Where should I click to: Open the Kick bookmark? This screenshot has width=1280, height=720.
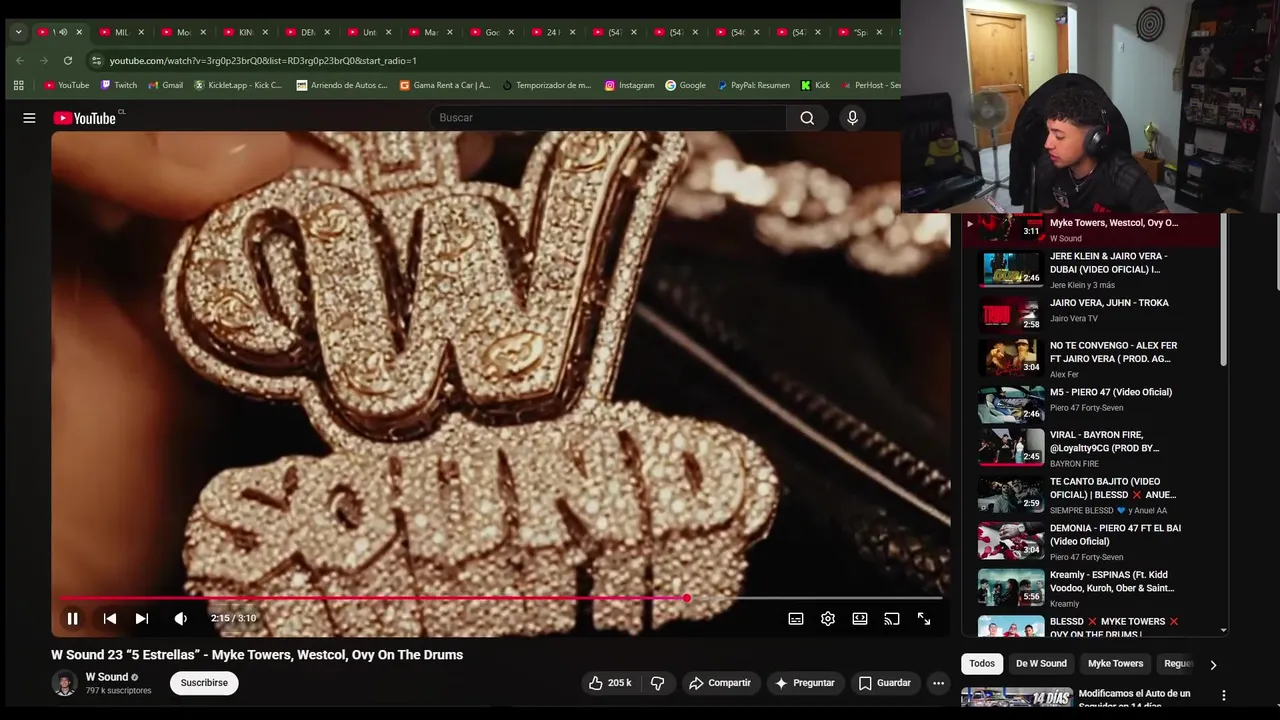tap(815, 85)
